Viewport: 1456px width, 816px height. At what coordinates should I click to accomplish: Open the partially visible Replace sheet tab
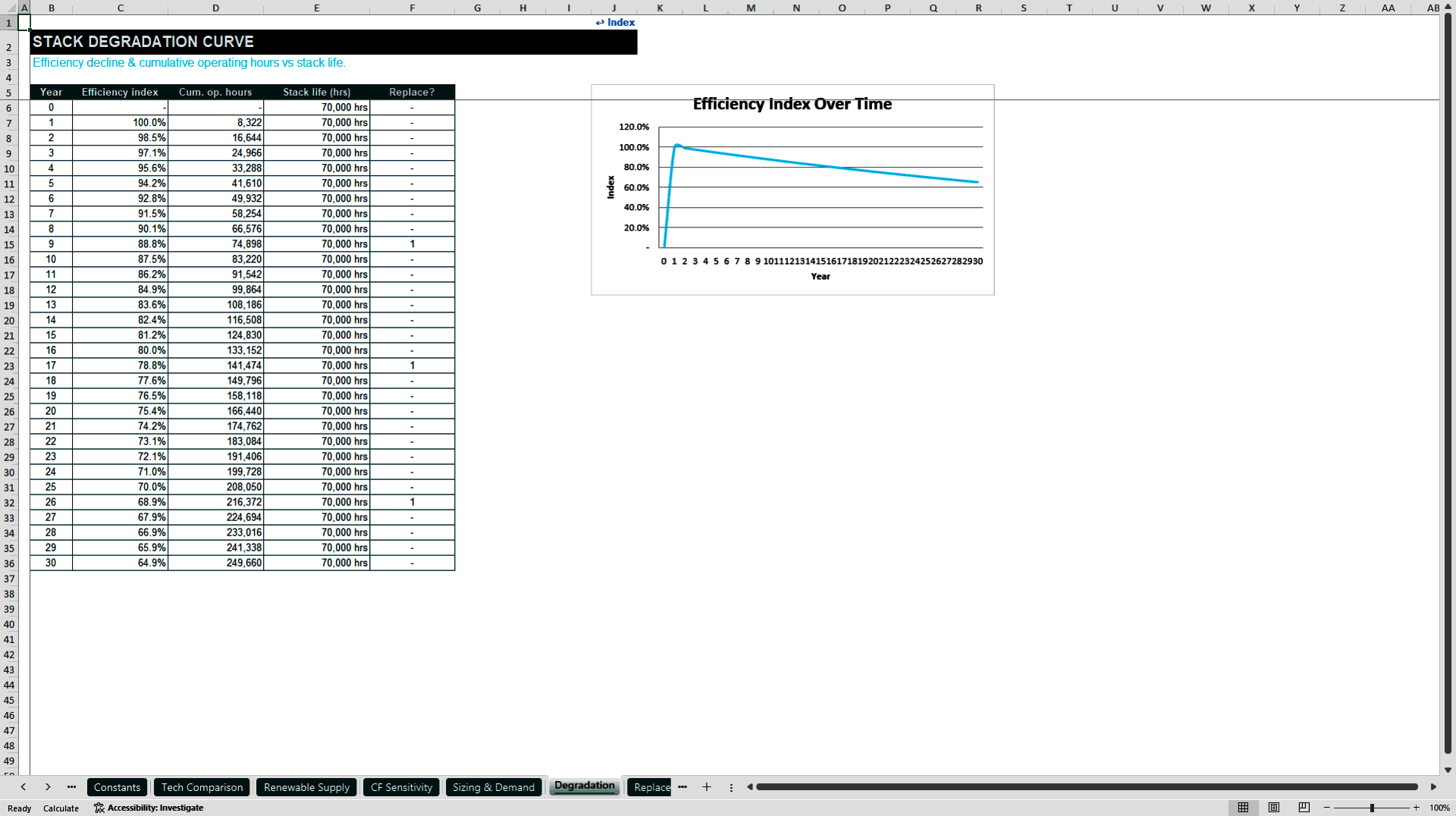click(651, 787)
